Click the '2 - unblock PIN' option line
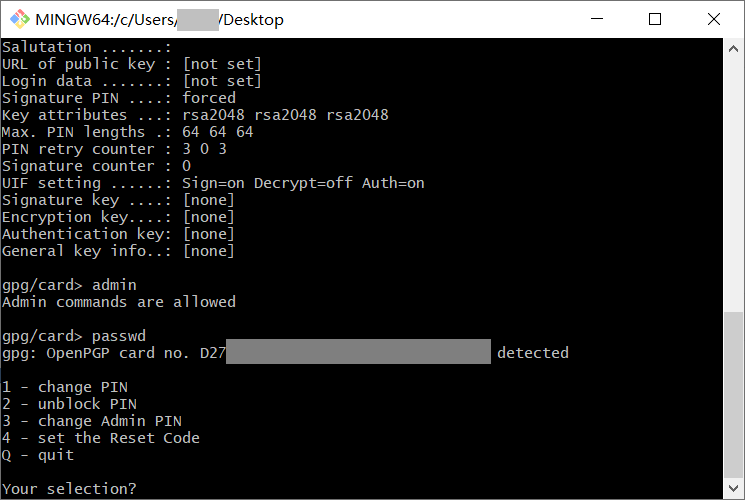 (69, 404)
